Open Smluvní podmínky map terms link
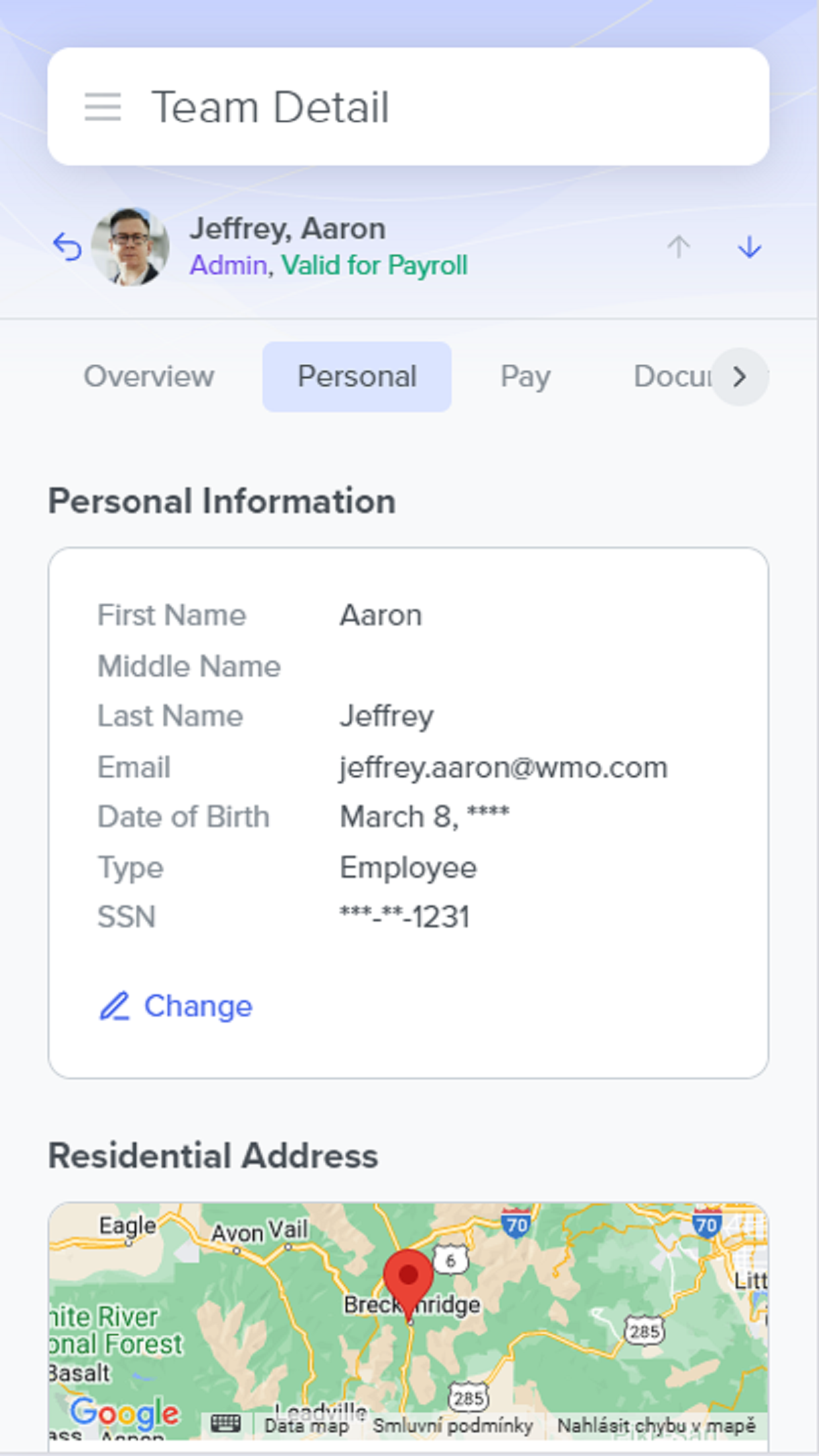The image size is (819, 1456). coord(453,1426)
